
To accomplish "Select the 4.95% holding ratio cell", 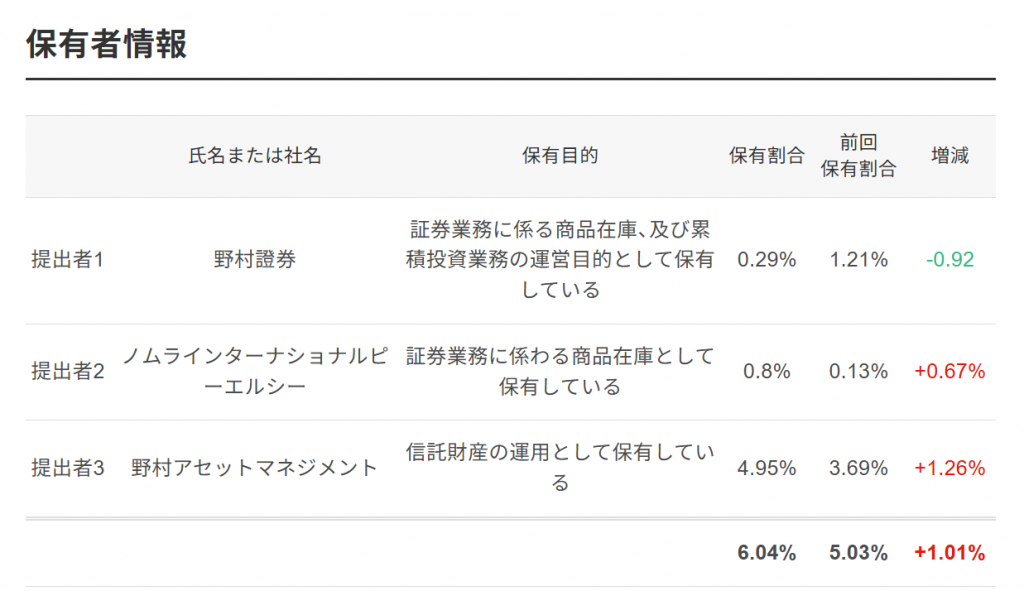I will tap(767, 468).
